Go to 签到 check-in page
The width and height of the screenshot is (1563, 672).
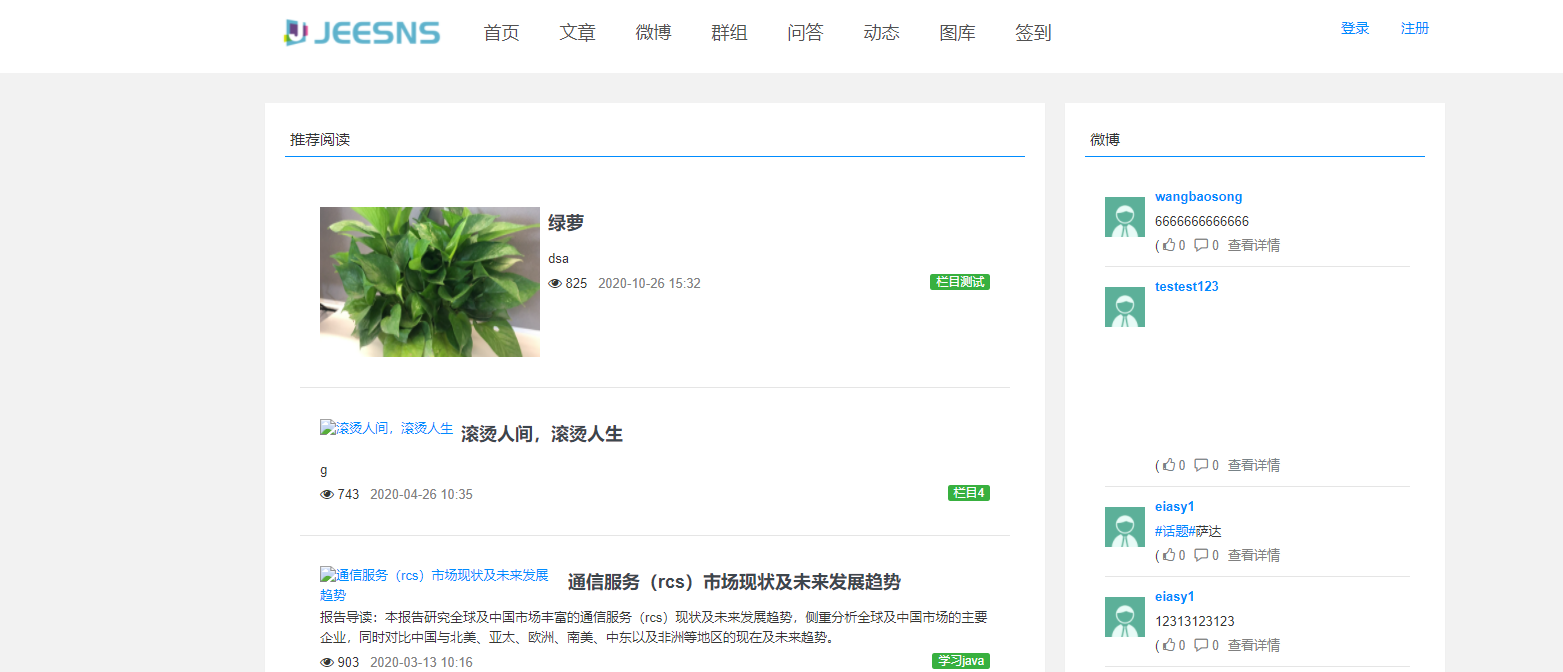click(x=1033, y=32)
